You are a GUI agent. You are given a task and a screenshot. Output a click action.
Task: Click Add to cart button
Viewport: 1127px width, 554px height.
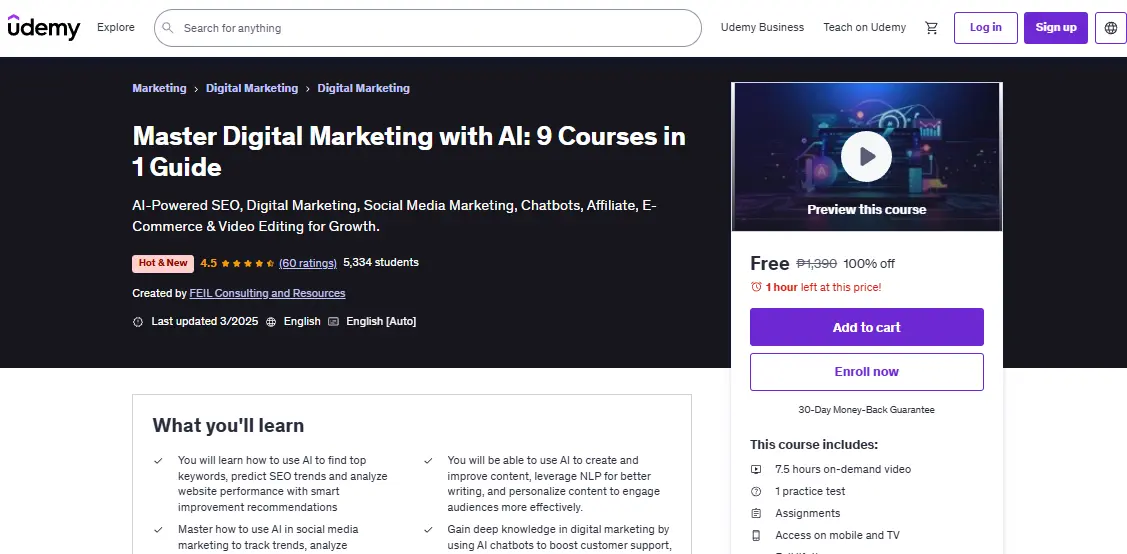pos(867,327)
